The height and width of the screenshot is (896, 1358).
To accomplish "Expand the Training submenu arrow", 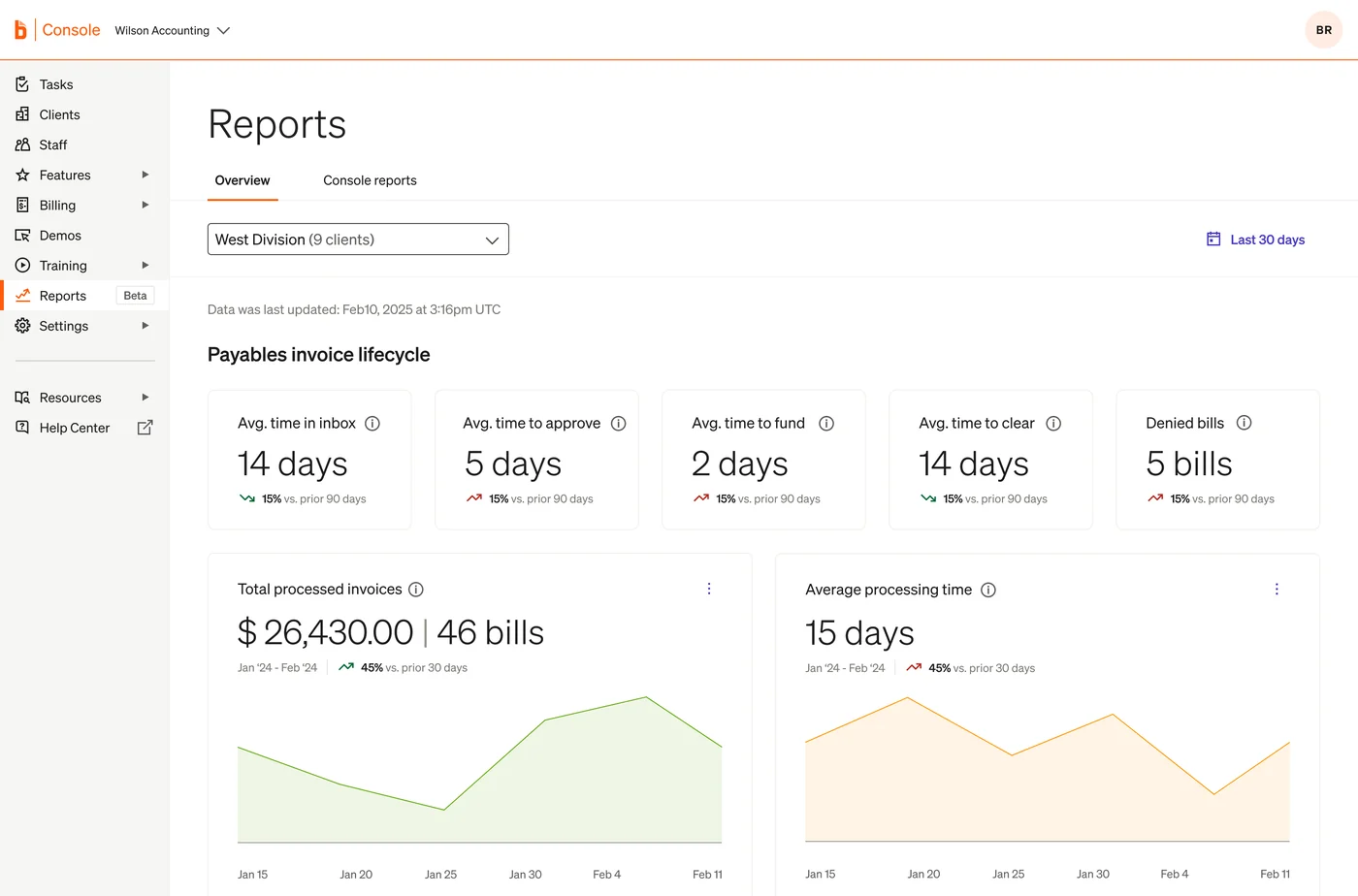I will click(145, 265).
